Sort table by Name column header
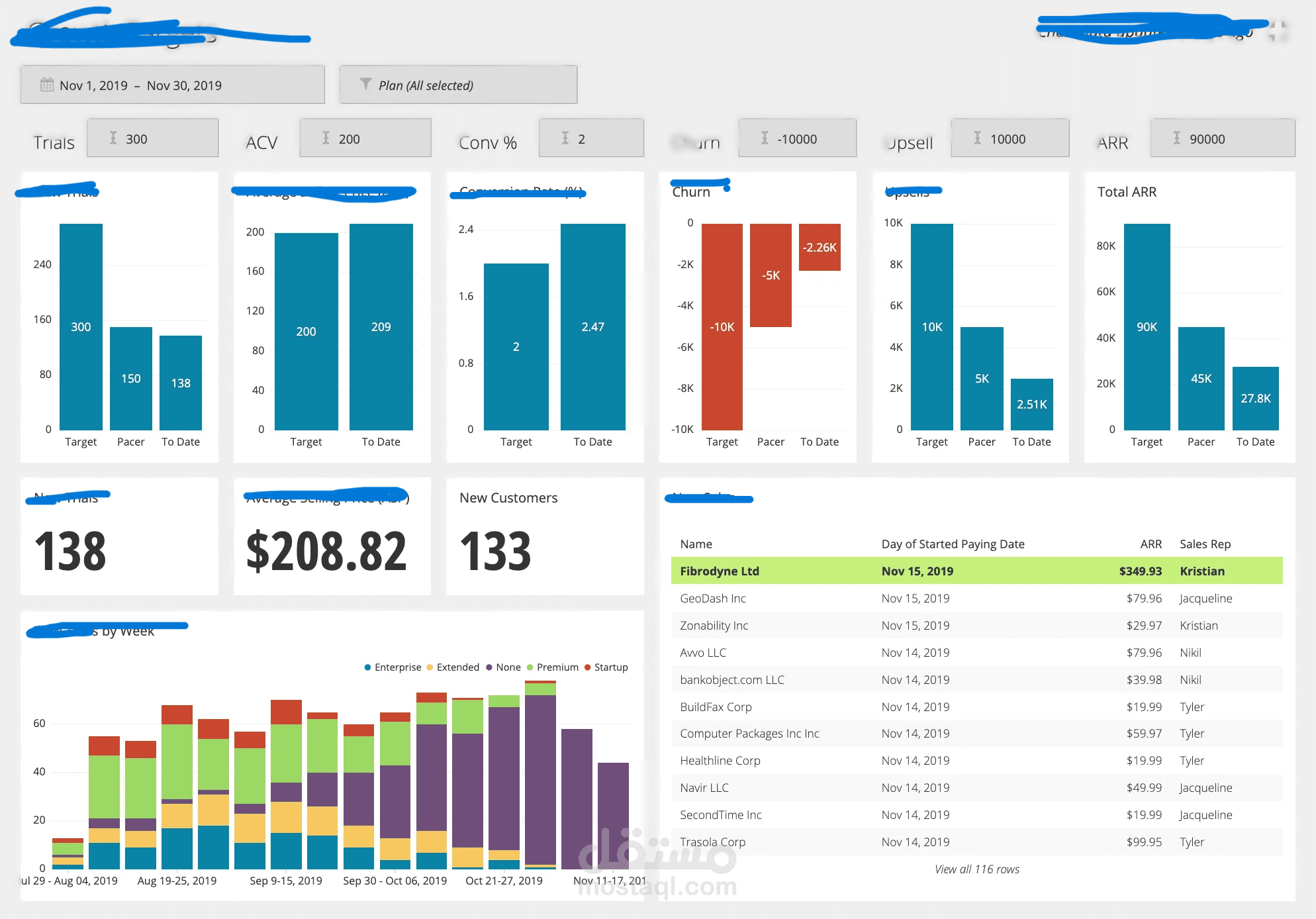 point(696,544)
